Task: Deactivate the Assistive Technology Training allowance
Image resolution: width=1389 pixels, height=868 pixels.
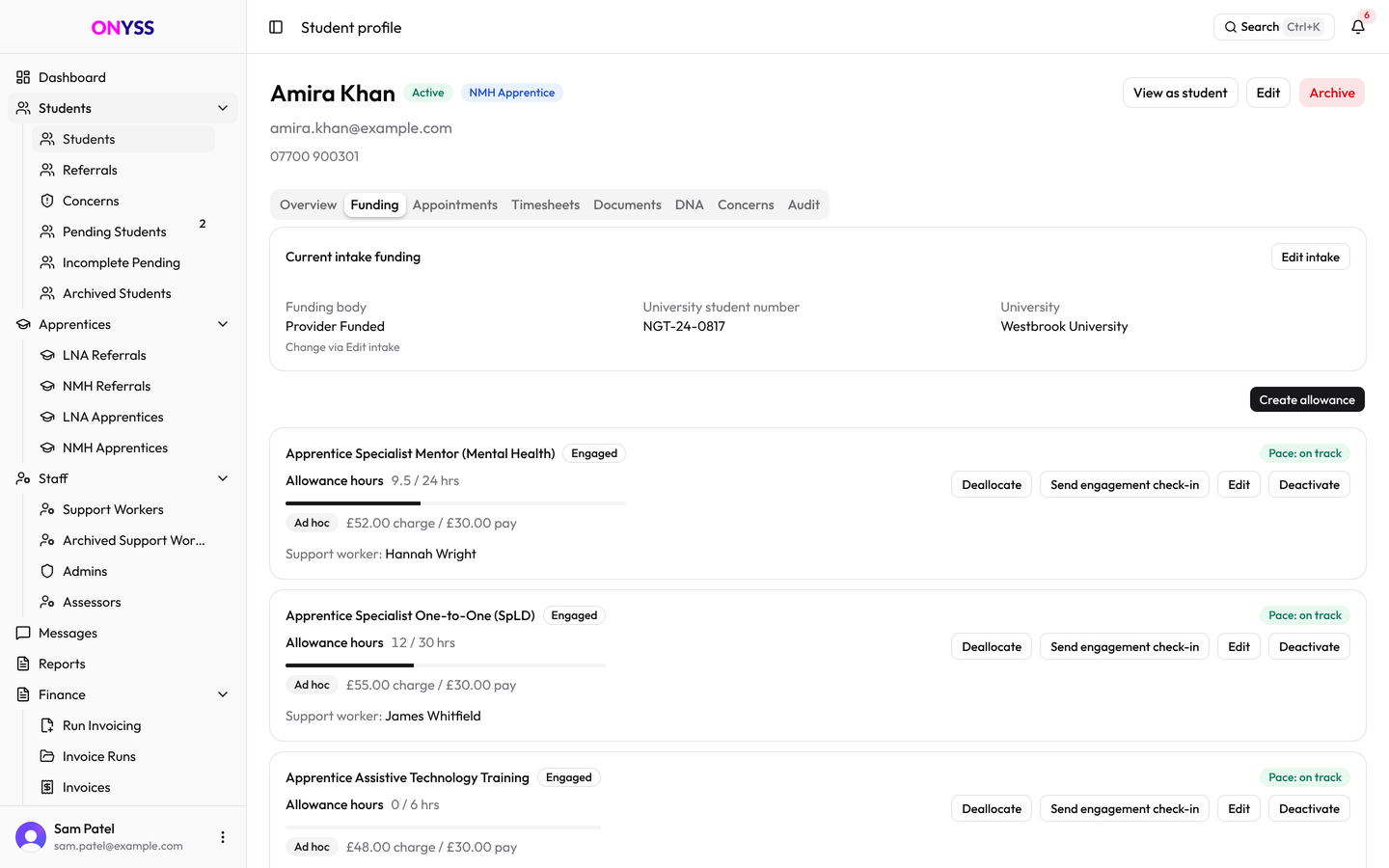Action: pyautogui.click(x=1309, y=808)
